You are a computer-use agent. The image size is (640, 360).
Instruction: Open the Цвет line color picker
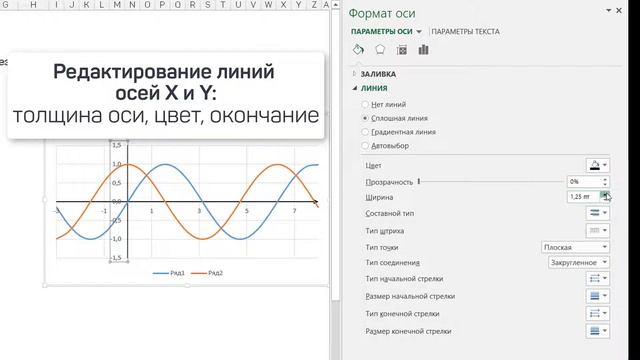[x=598, y=165]
